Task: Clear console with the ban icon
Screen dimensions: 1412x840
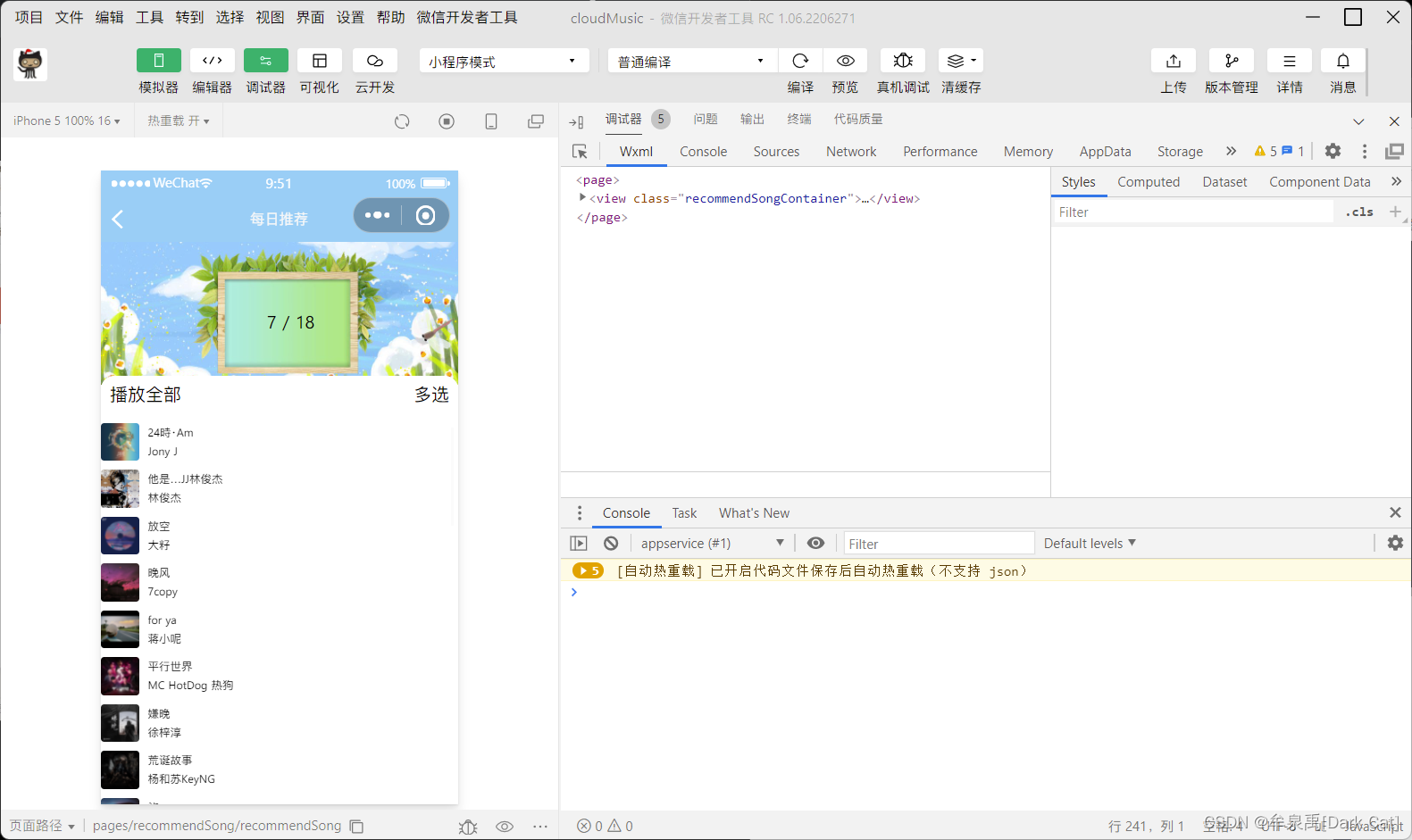Action: tap(611, 543)
